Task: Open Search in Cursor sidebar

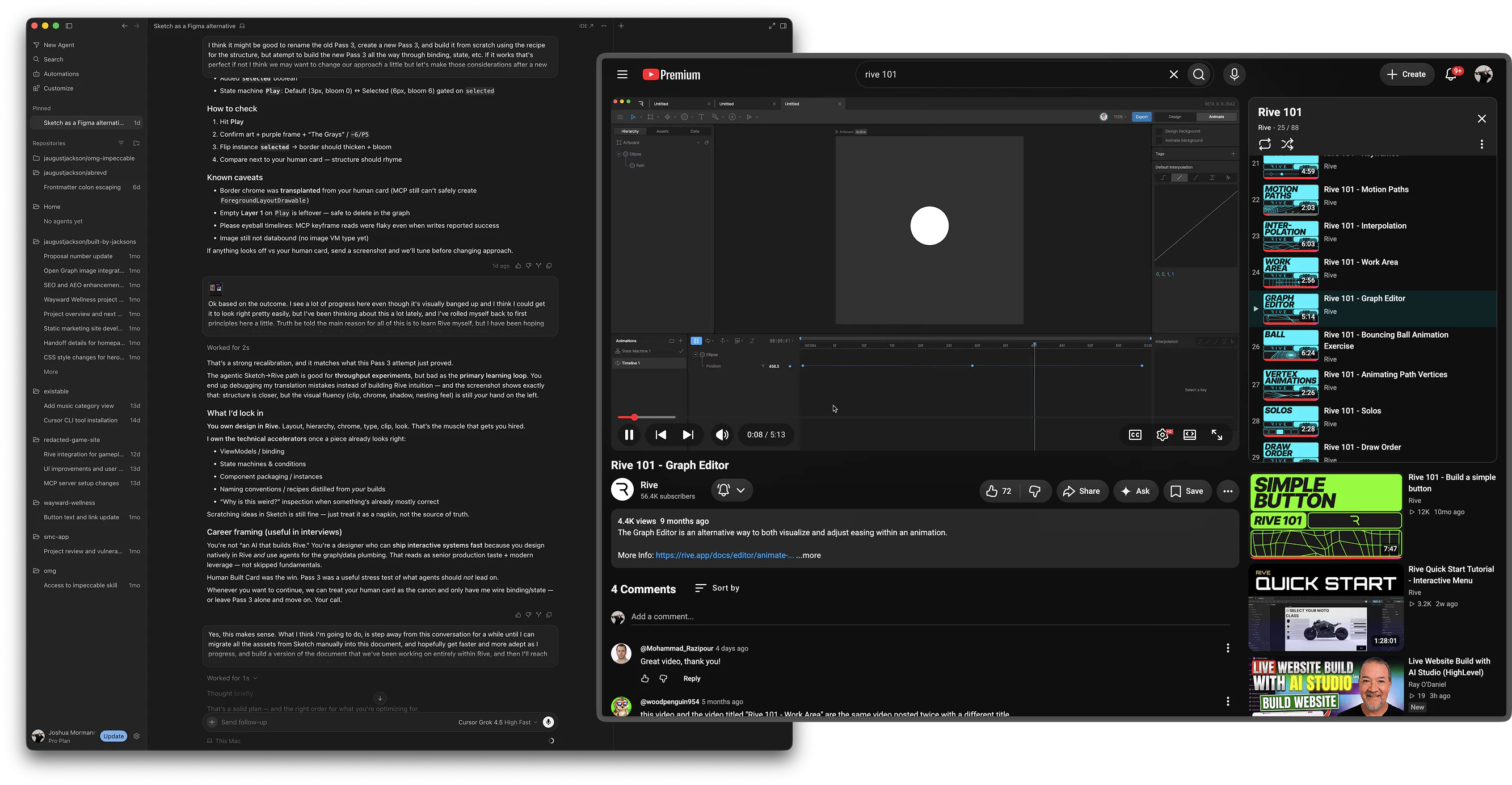Action: 86,59
